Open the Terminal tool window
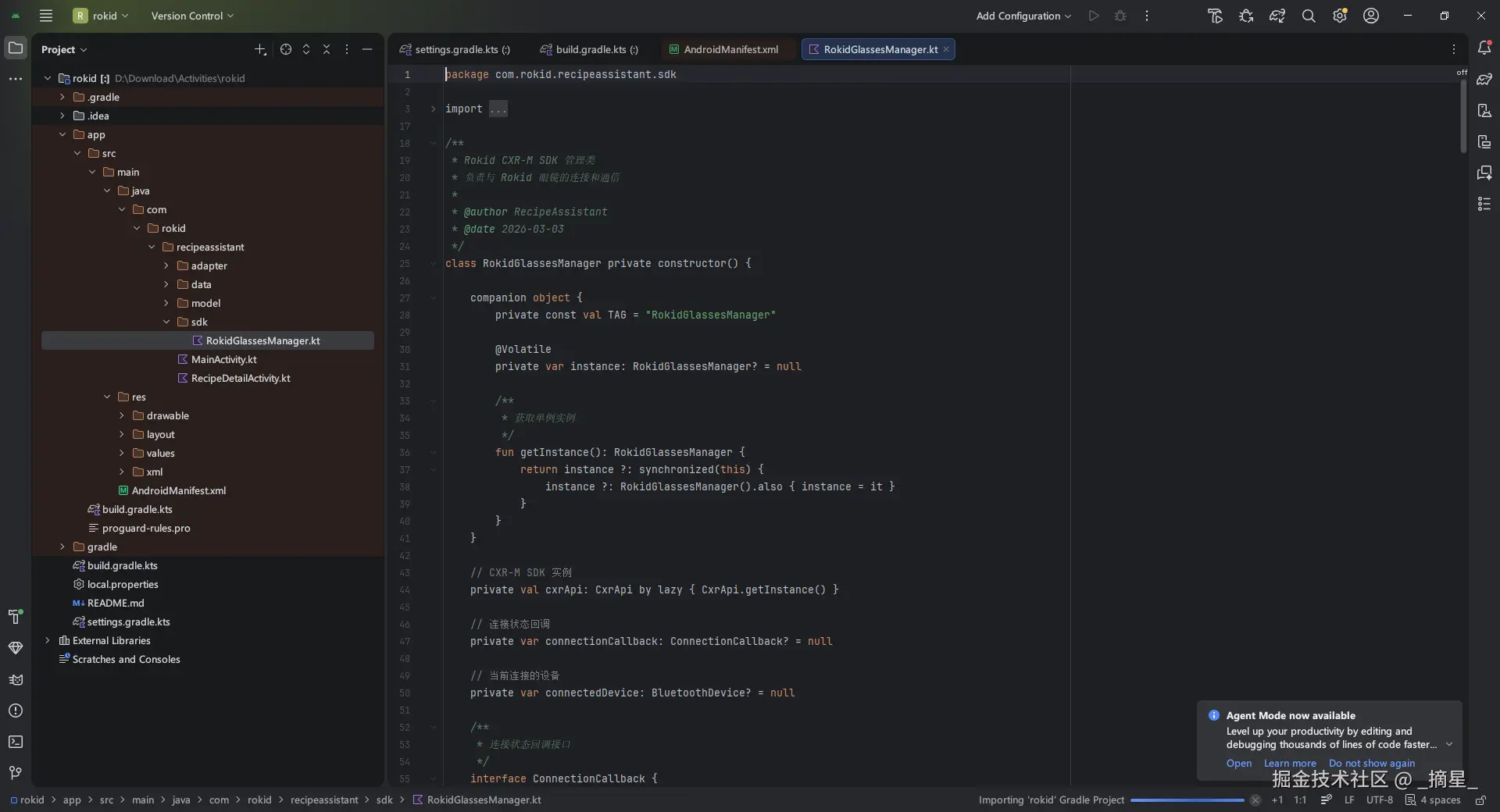 [15, 742]
